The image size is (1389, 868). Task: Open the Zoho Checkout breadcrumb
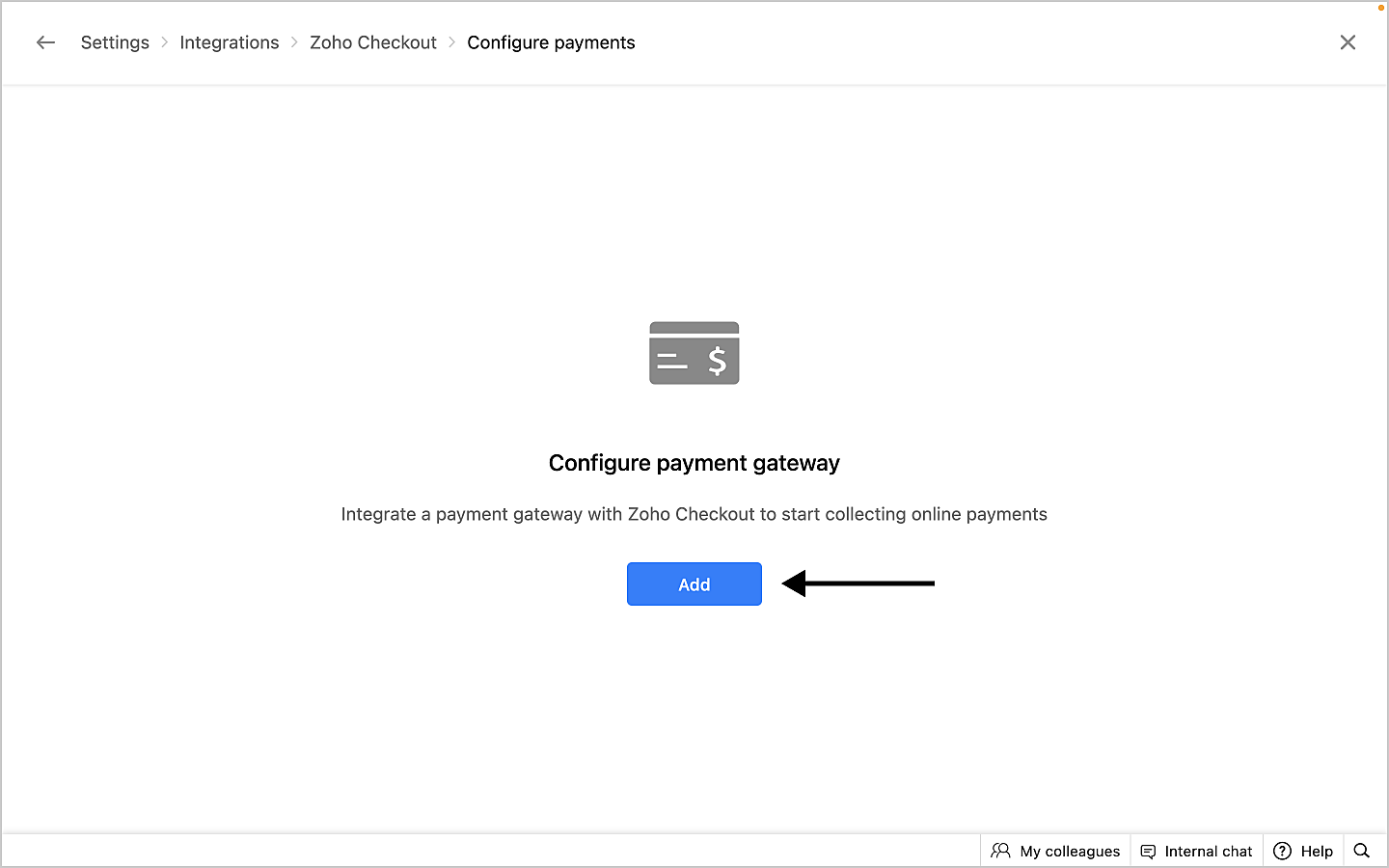(x=373, y=42)
